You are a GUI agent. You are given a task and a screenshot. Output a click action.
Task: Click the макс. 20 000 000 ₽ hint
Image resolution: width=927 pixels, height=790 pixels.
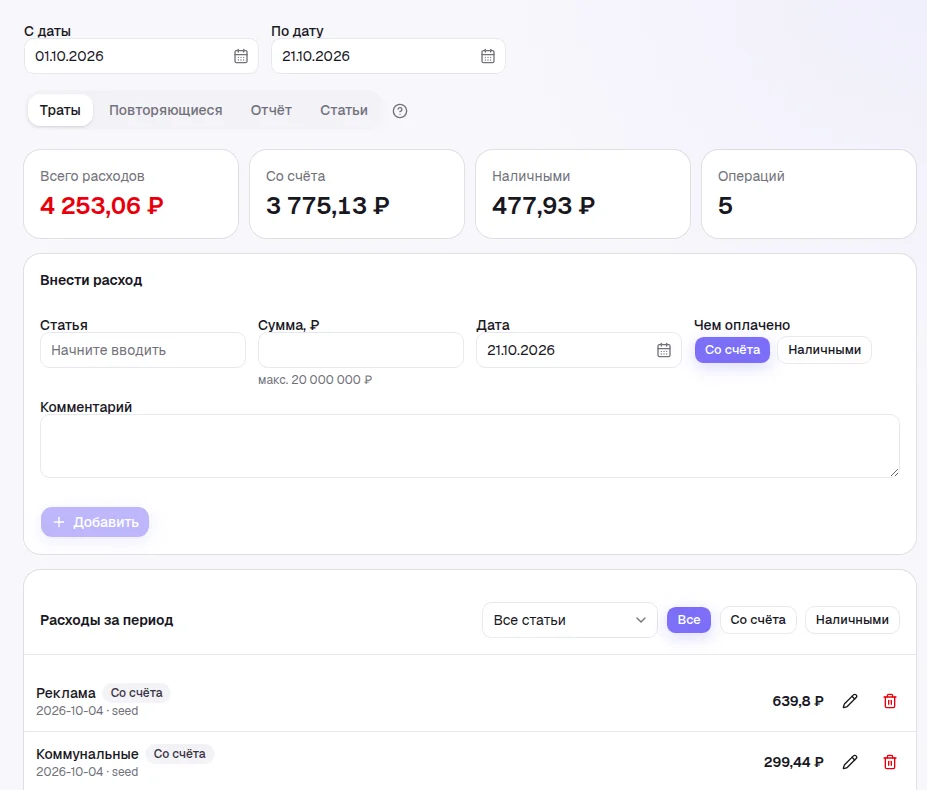315,380
